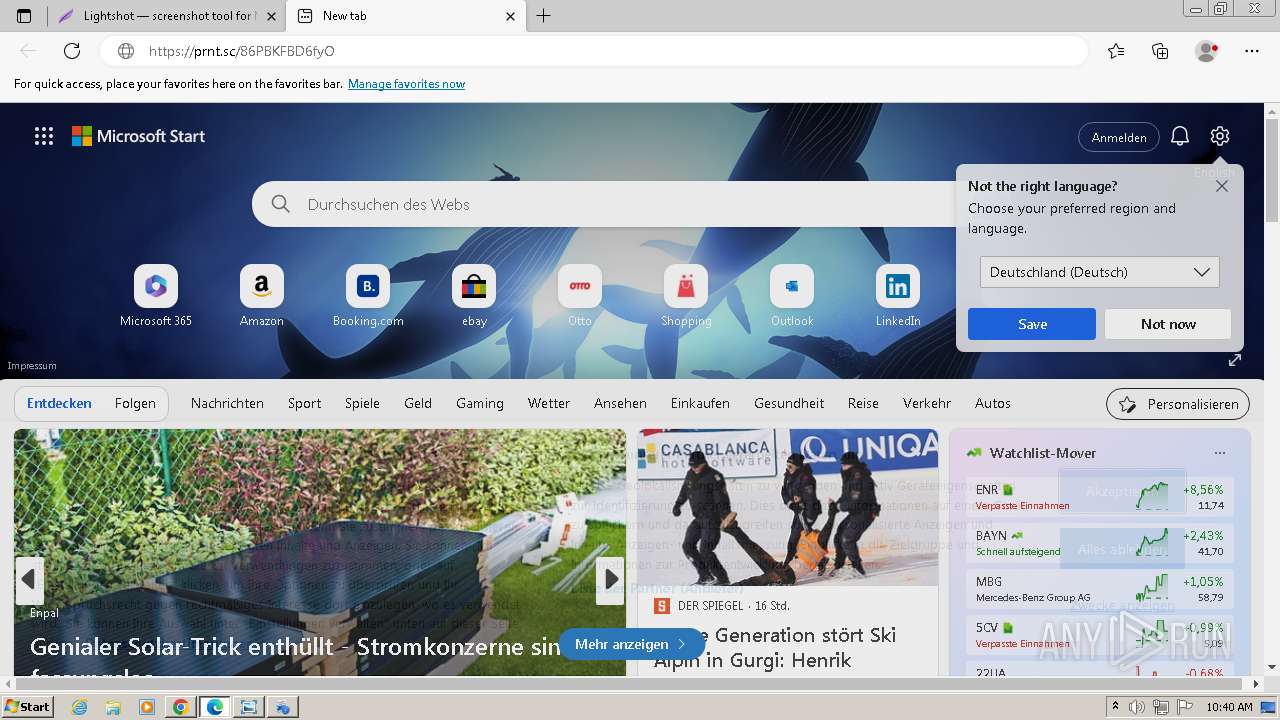Open the Wetter category
Viewport: 1280px width, 720px height.
(549, 403)
